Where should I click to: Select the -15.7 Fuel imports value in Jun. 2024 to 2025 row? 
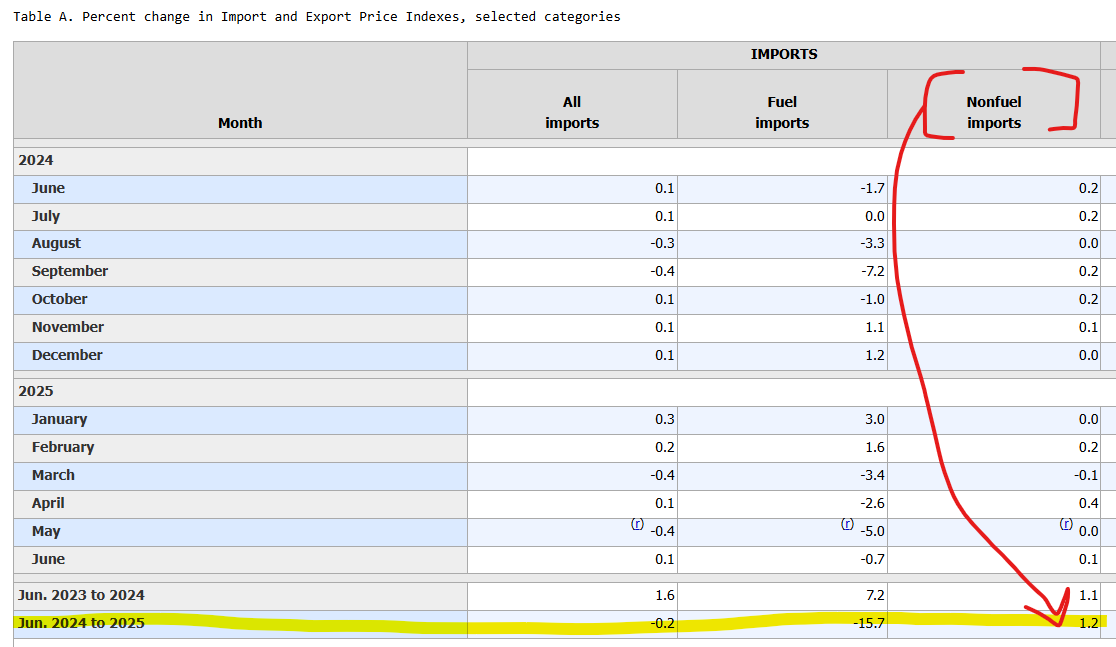(x=869, y=623)
